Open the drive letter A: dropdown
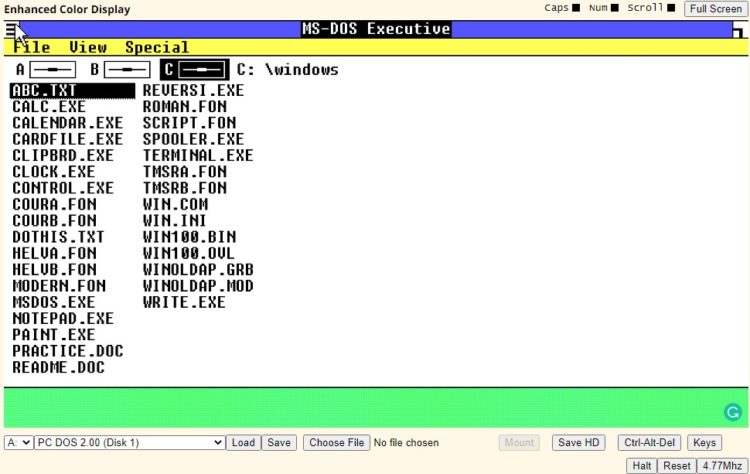This screenshot has height=474, width=750. (18, 442)
